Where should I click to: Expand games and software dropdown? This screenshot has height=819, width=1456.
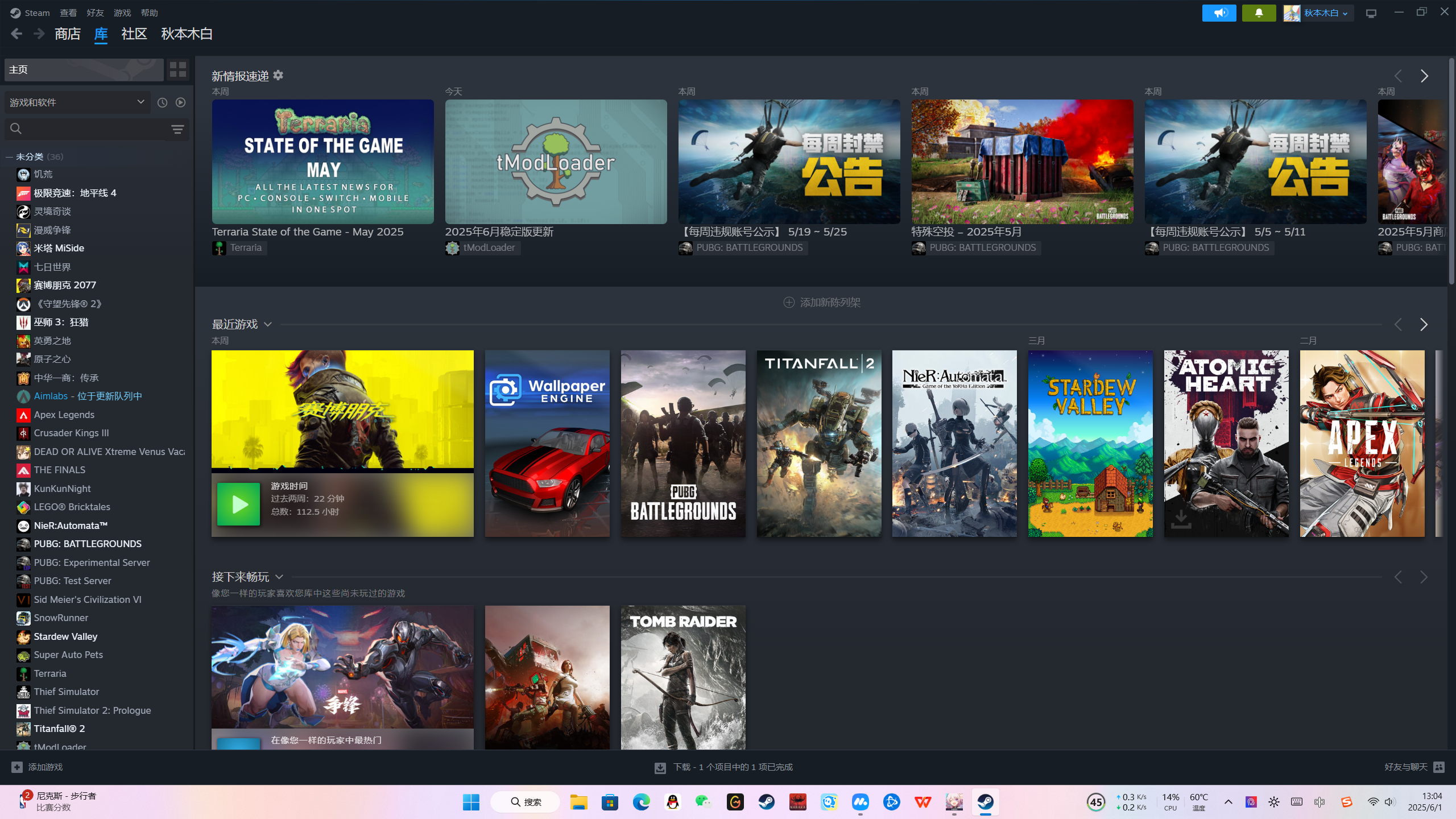click(77, 102)
